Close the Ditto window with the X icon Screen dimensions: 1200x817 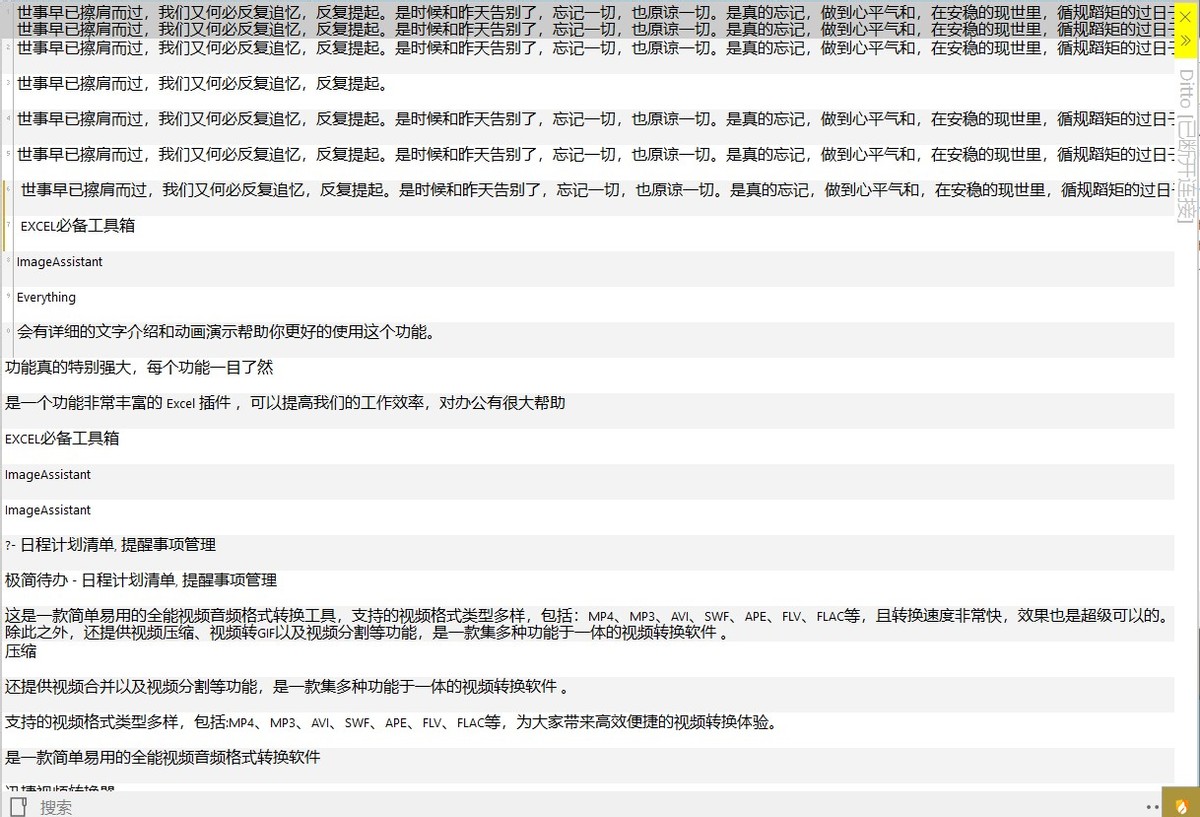pos(1186,16)
